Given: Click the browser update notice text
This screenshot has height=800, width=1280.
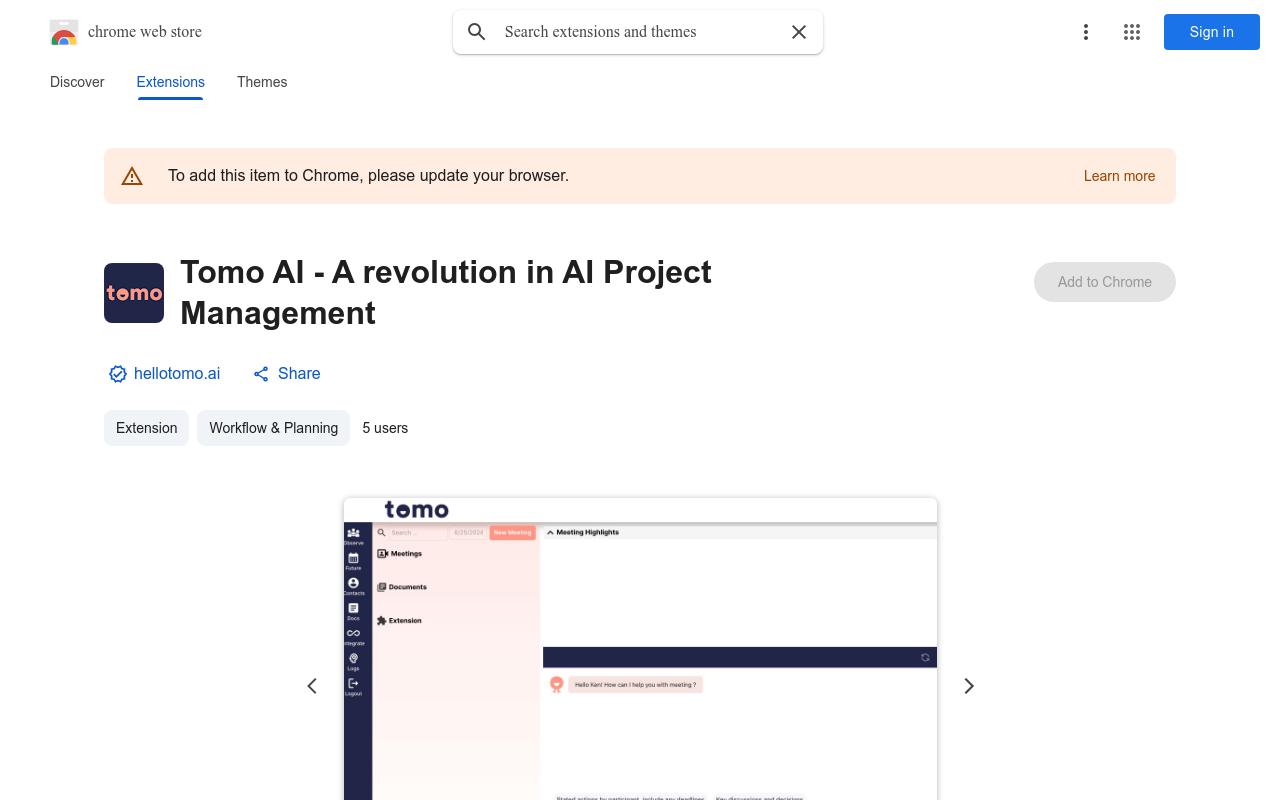Looking at the screenshot, I should tap(368, 176).
